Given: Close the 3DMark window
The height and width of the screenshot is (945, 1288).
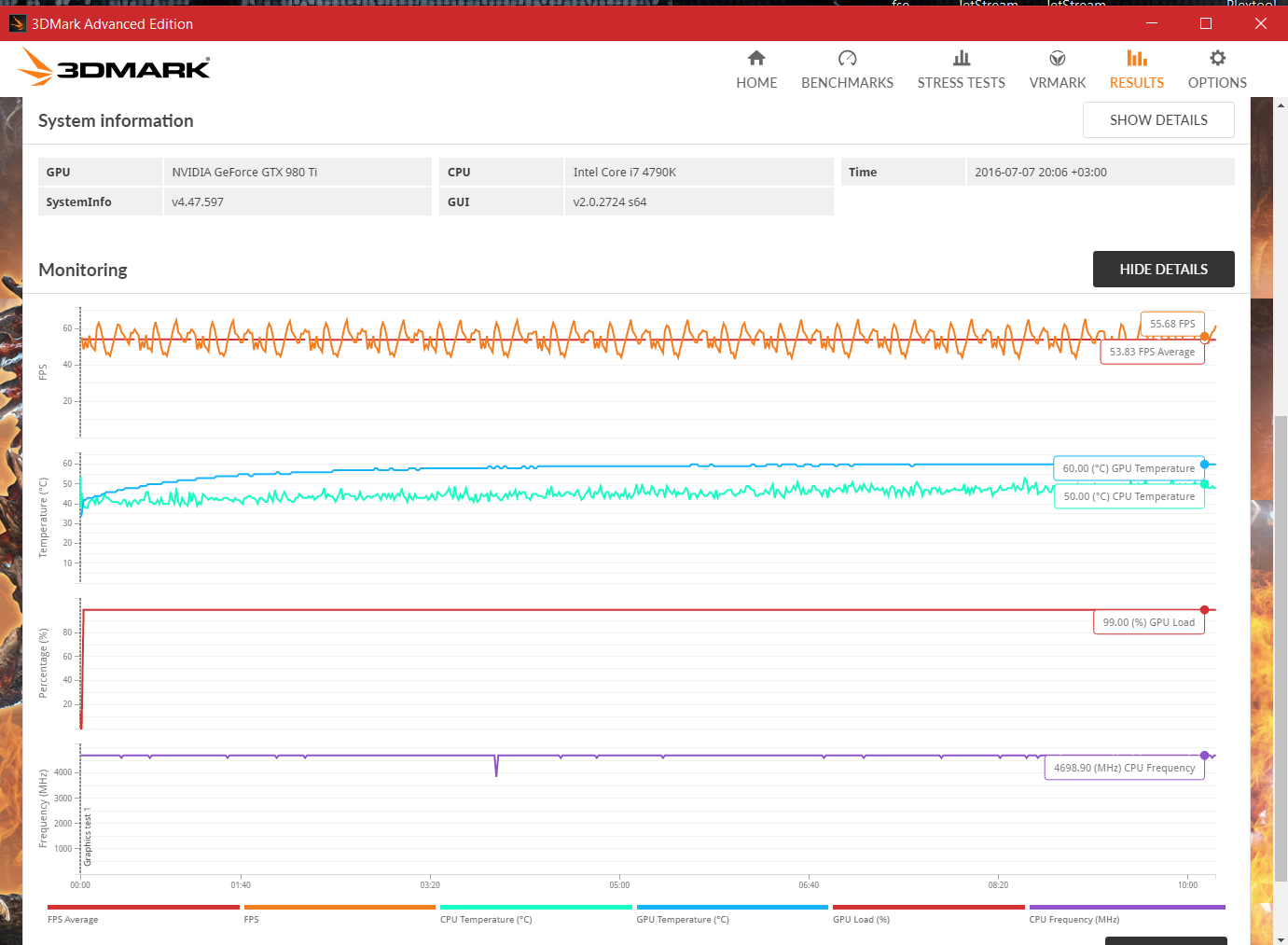Looking at the screenshot, I should 1261,23.
